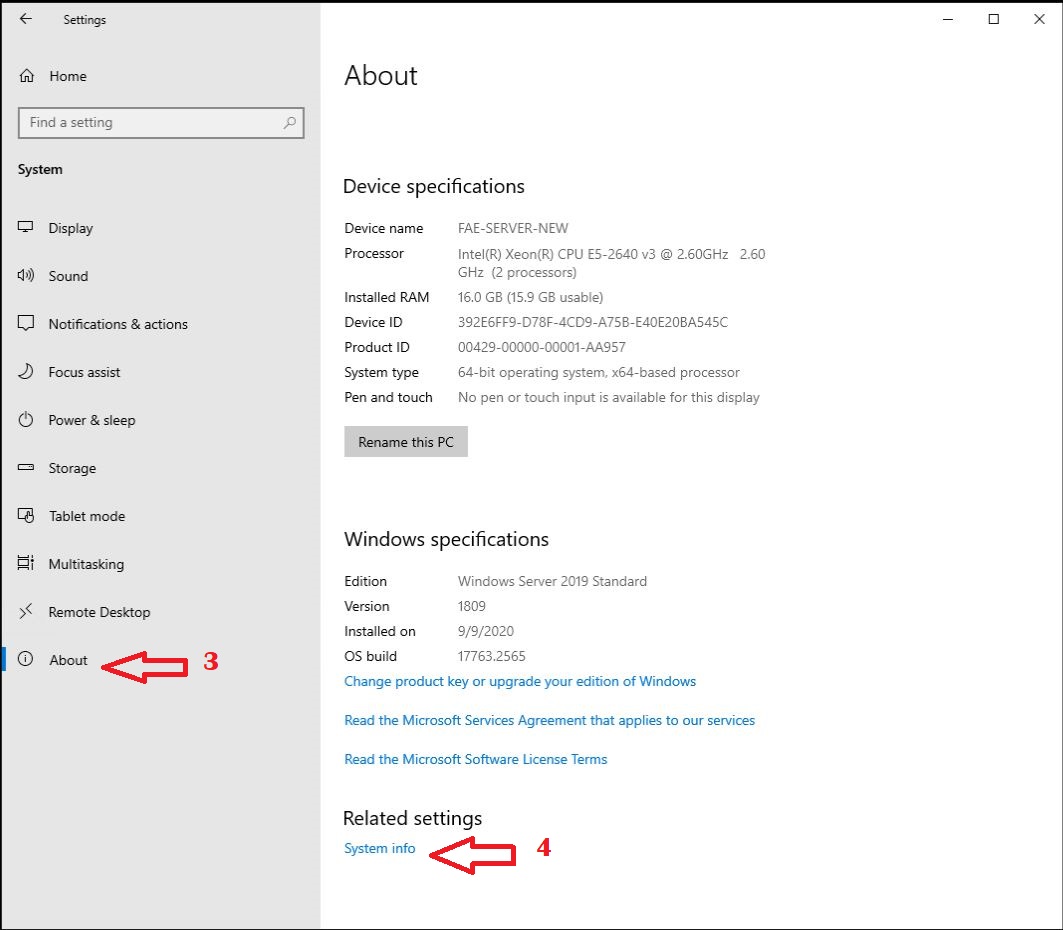The image size is (1063, 930).
Task: Click the Notifications & actions icon
Action: 26,323
